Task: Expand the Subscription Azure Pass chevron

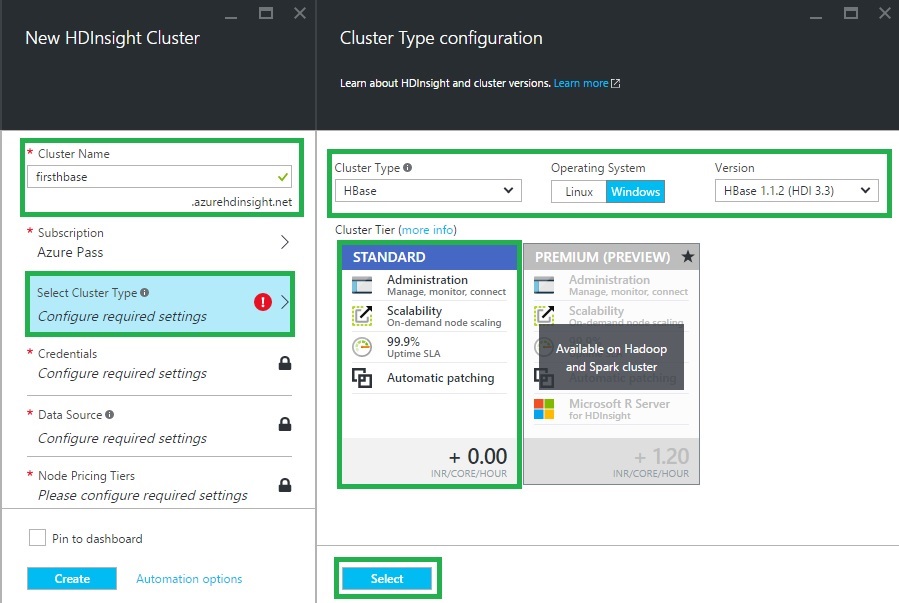Action: pos(285,244)
